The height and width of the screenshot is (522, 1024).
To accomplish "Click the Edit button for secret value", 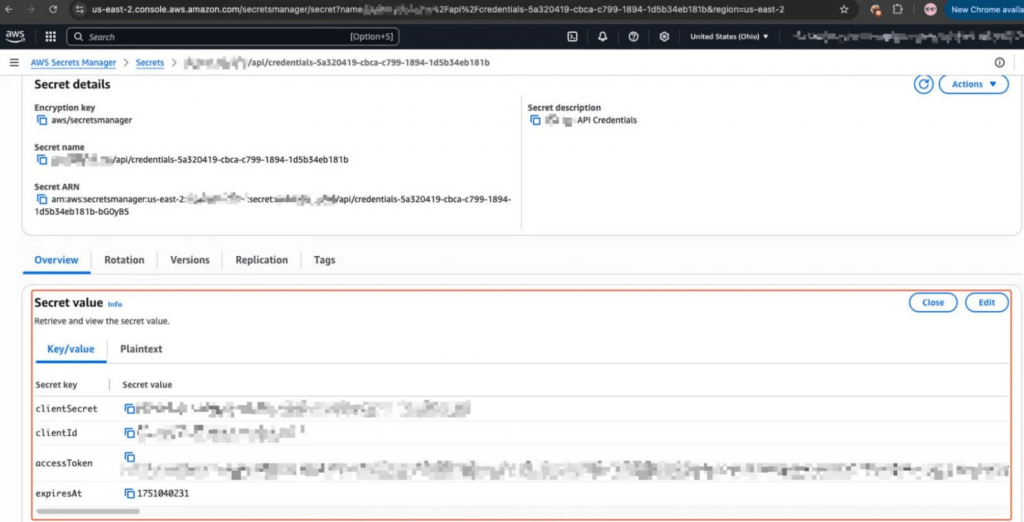I will click(x=986, y=302).
